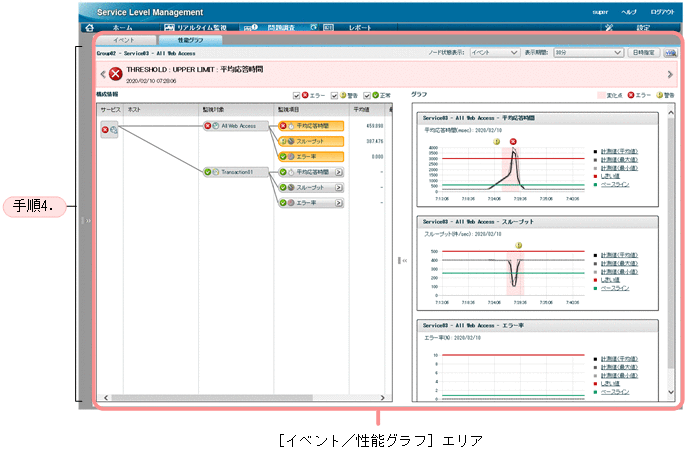Click the red error marker on response time graph

(x=513, y=142)
